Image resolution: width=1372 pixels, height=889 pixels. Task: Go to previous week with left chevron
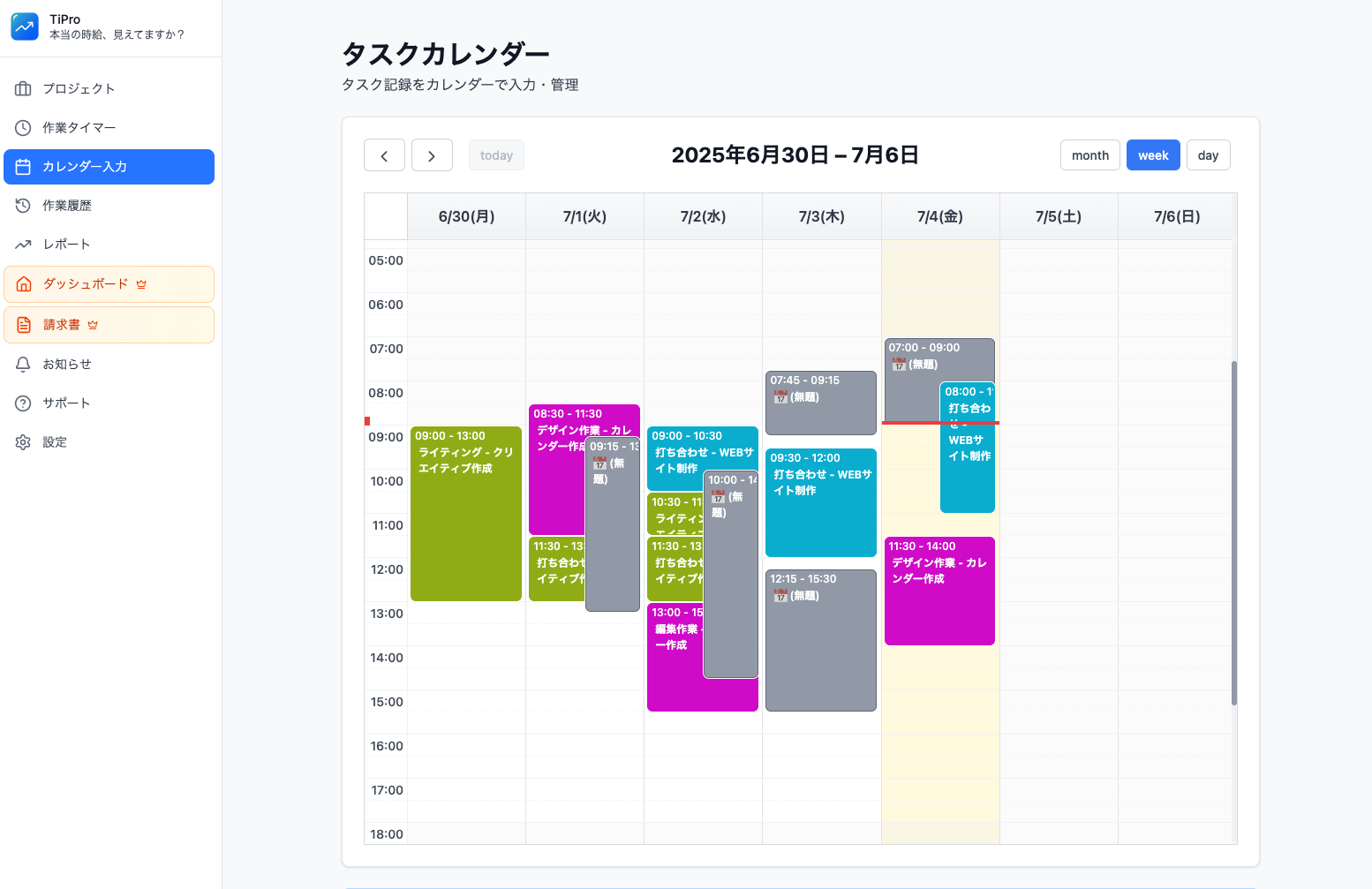[384, 155]
